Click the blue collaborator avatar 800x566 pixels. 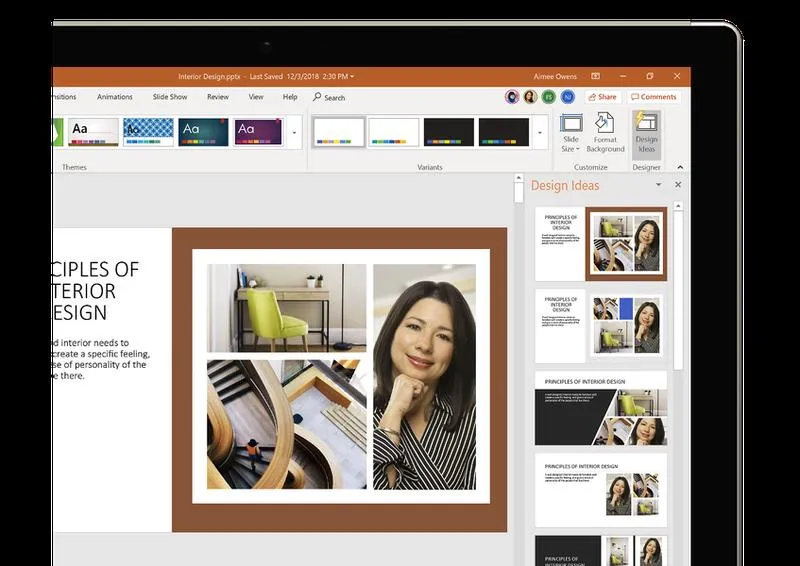coord(567,96)
